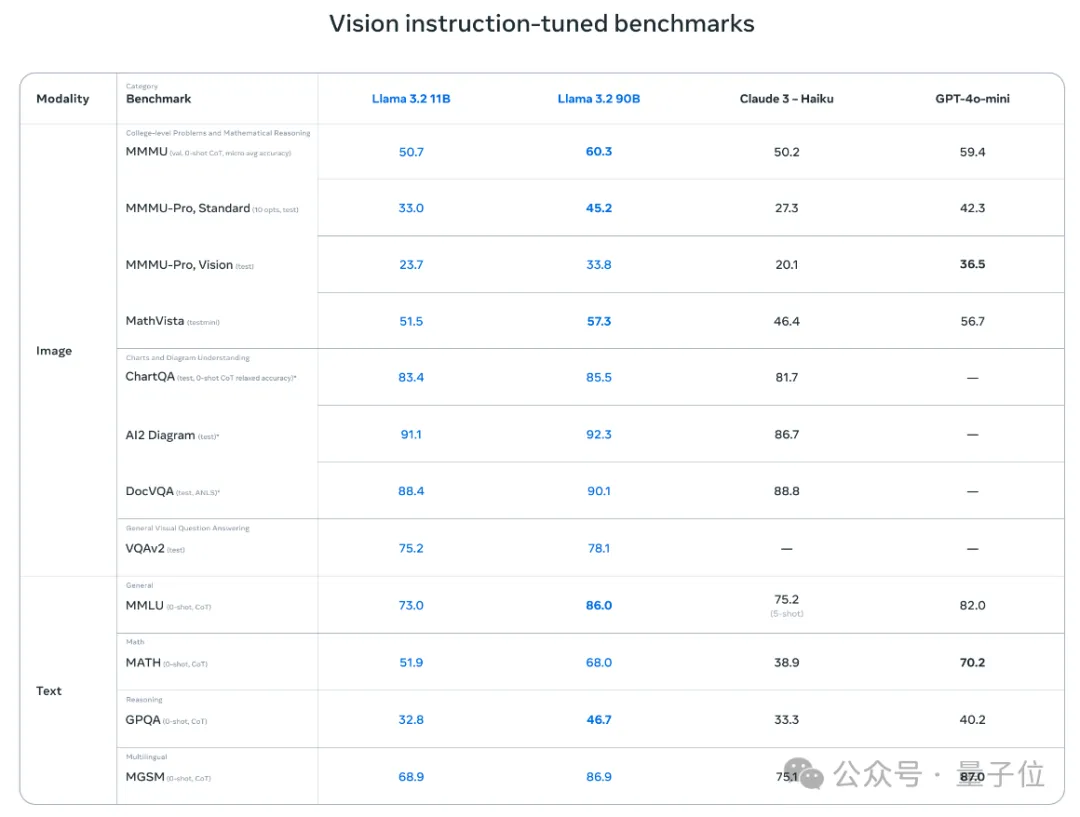Select the DocVQA benchmark label
This screenshot has width=1080, height=817.
[x=149, y=491]
